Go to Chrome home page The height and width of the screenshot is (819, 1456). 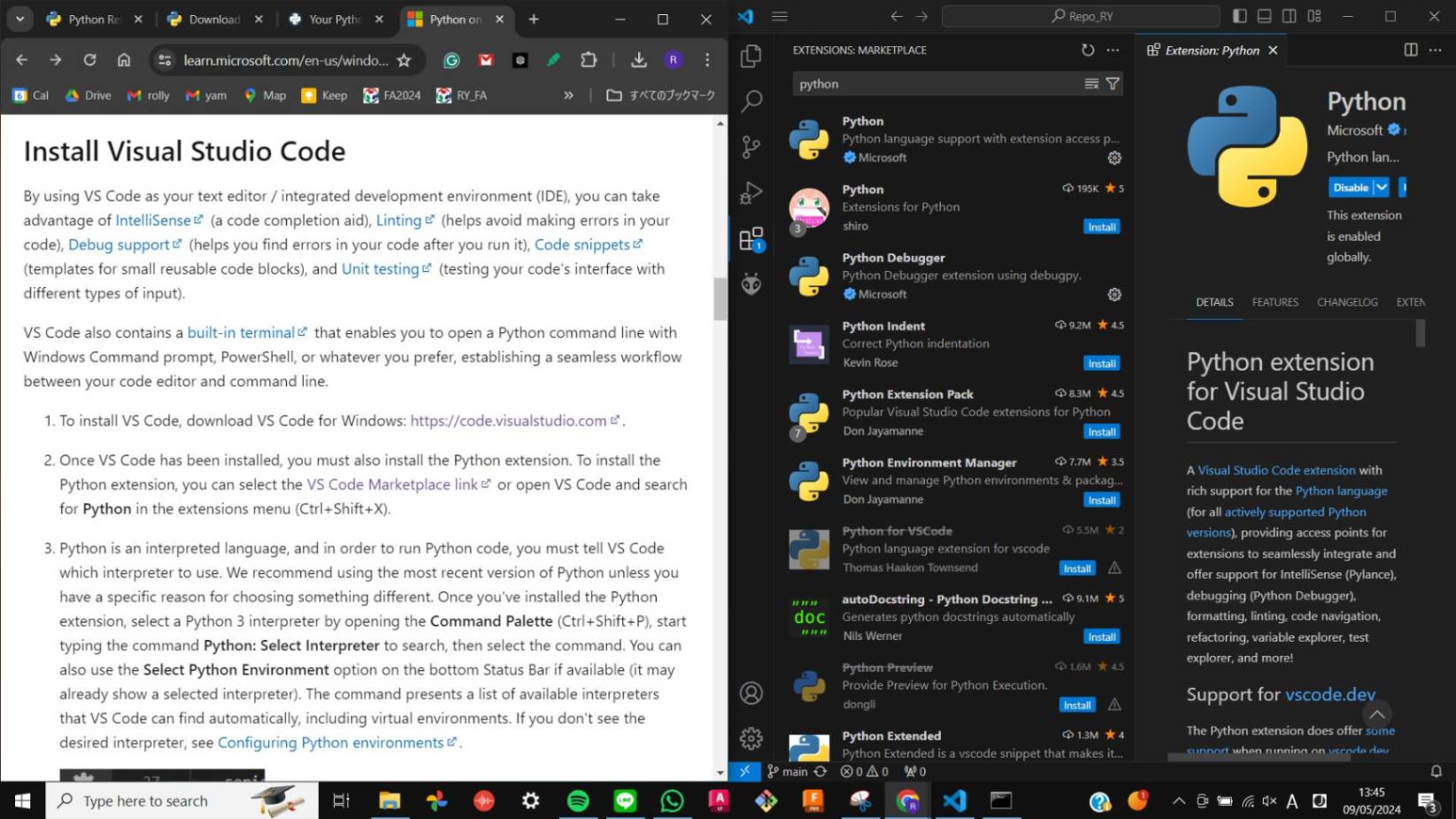pos(124,59)
